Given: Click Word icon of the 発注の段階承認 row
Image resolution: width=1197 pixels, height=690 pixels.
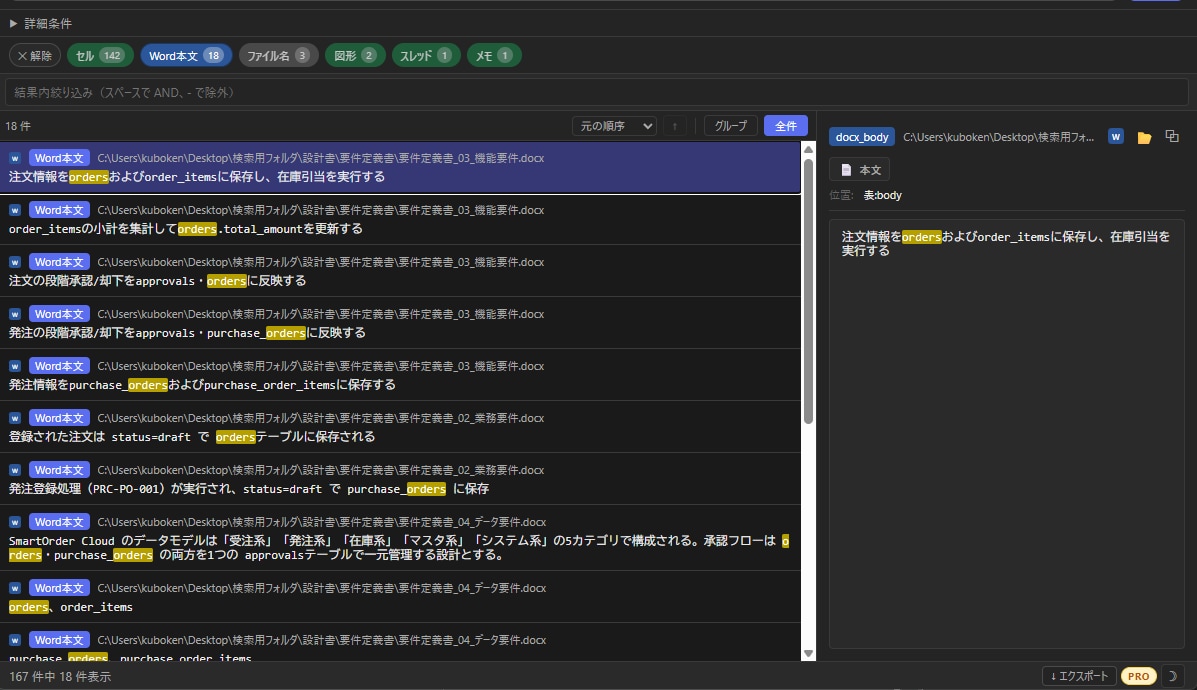Looking at the screenshot, I should (x=15, y=314).
